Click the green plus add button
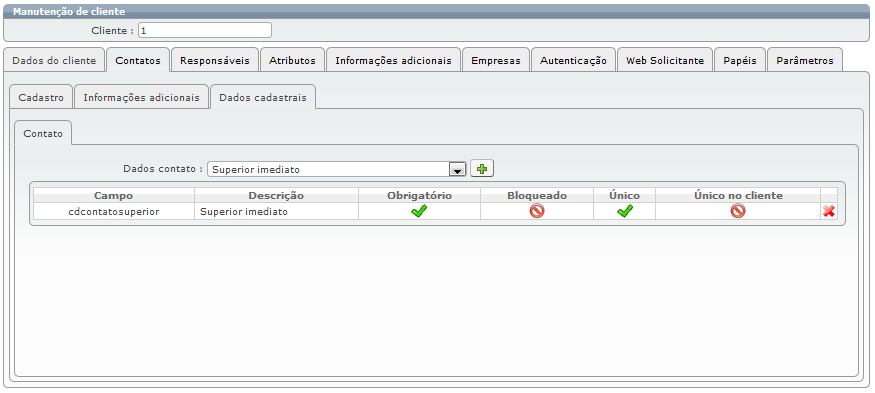The image size is (875, 393). pos(482,169)
